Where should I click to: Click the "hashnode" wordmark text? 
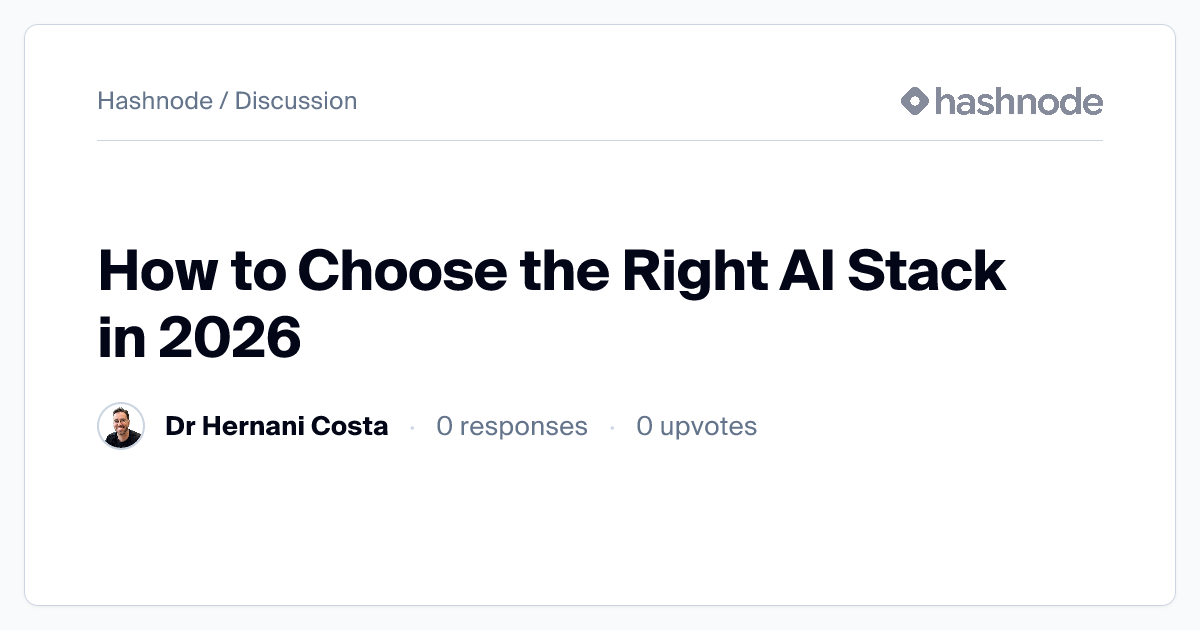click(1018, 101)
